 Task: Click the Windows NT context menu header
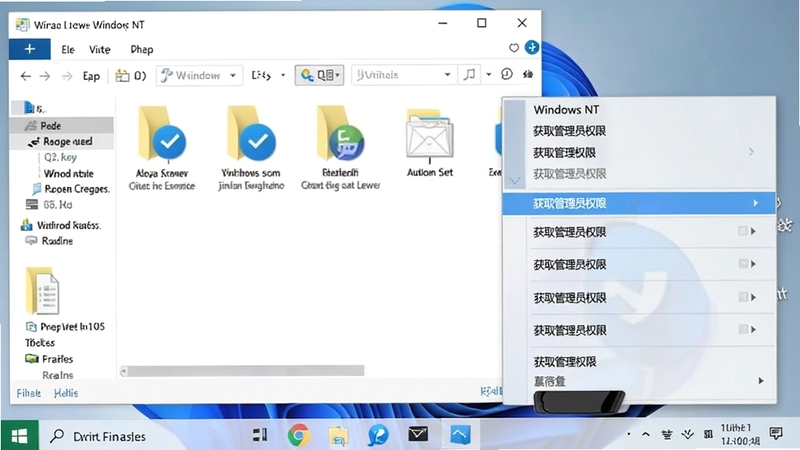click(x=566, y=110)
